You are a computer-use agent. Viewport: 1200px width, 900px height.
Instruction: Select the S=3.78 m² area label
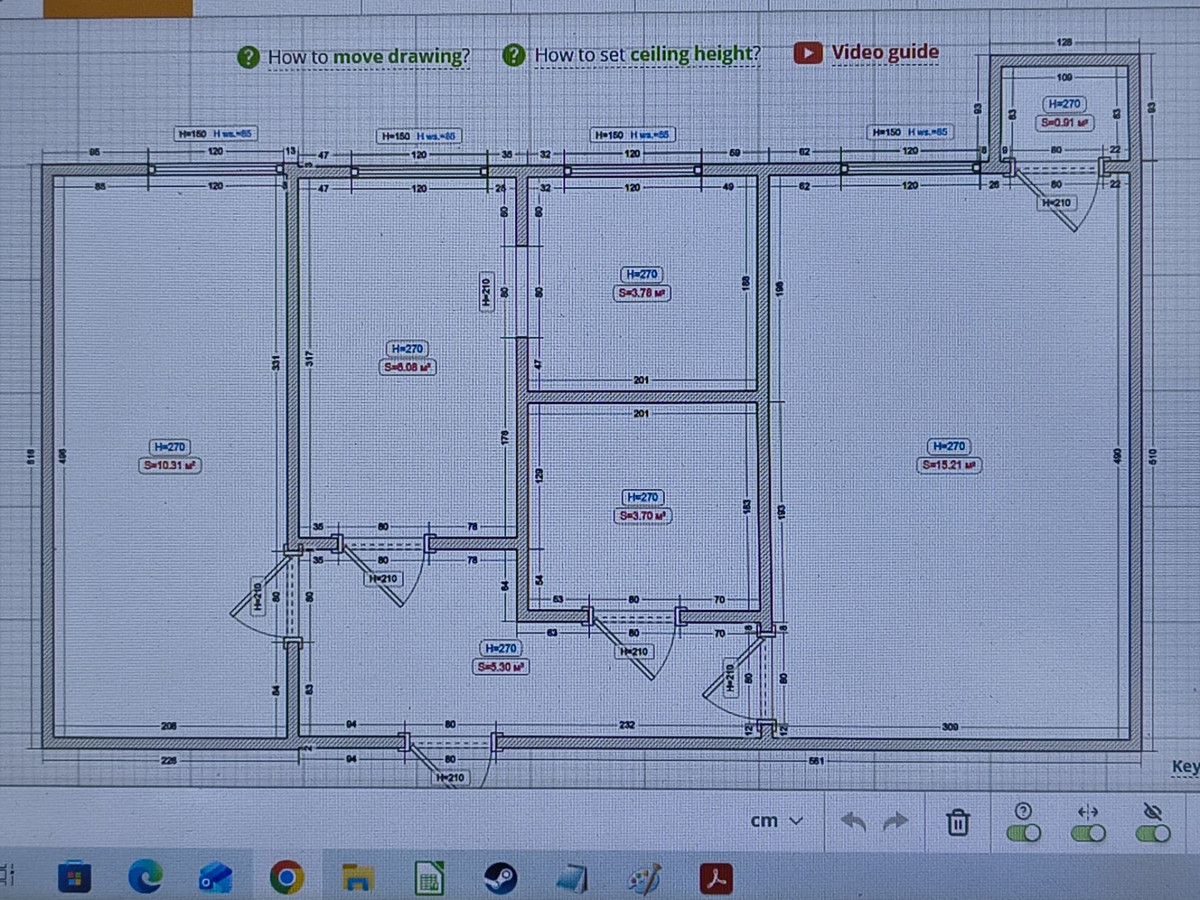click(x=641, y=293)
